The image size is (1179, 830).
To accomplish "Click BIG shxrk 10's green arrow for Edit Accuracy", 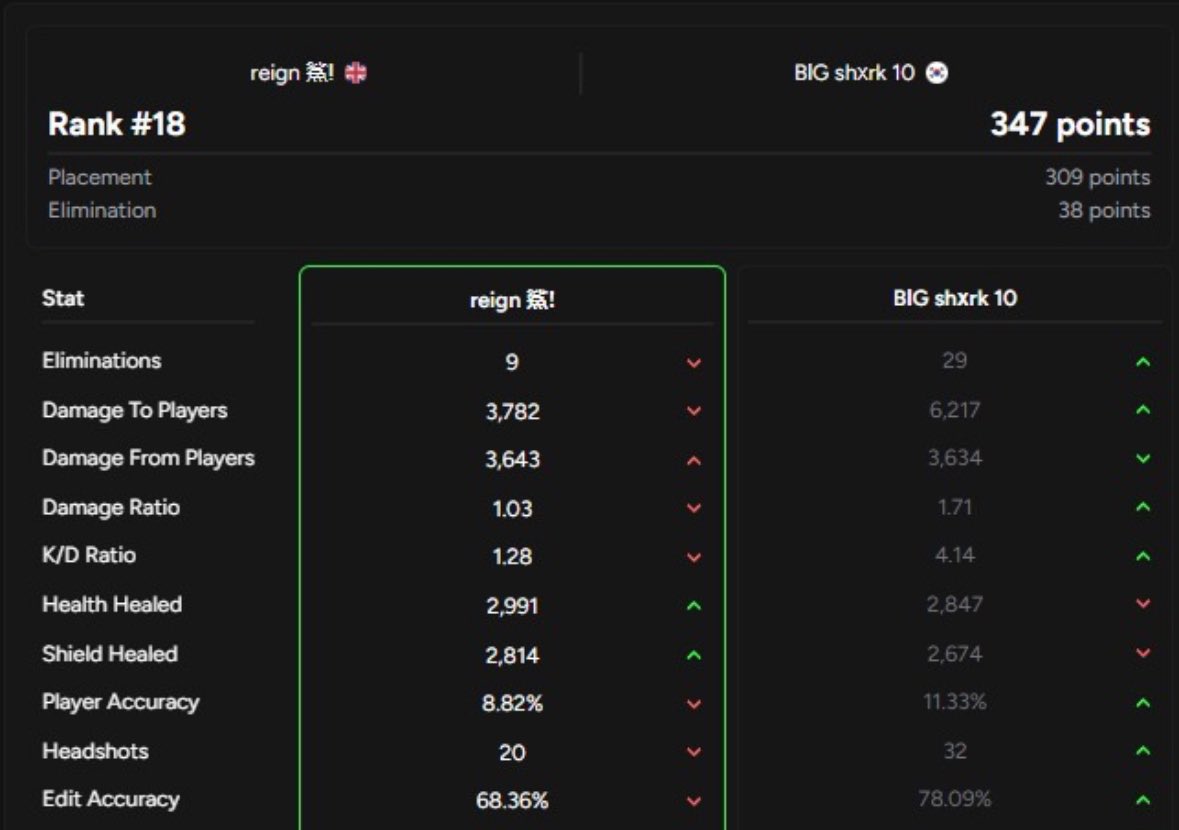I will tap(1143, 799).
